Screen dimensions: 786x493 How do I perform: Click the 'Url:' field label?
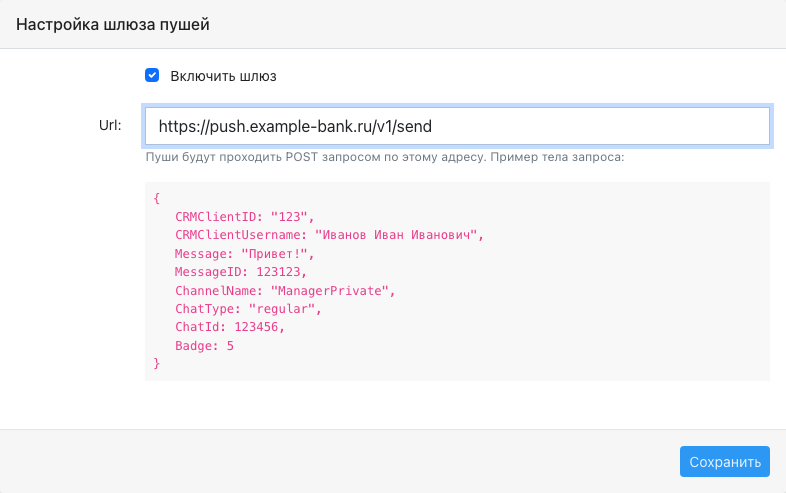point(110,125)
